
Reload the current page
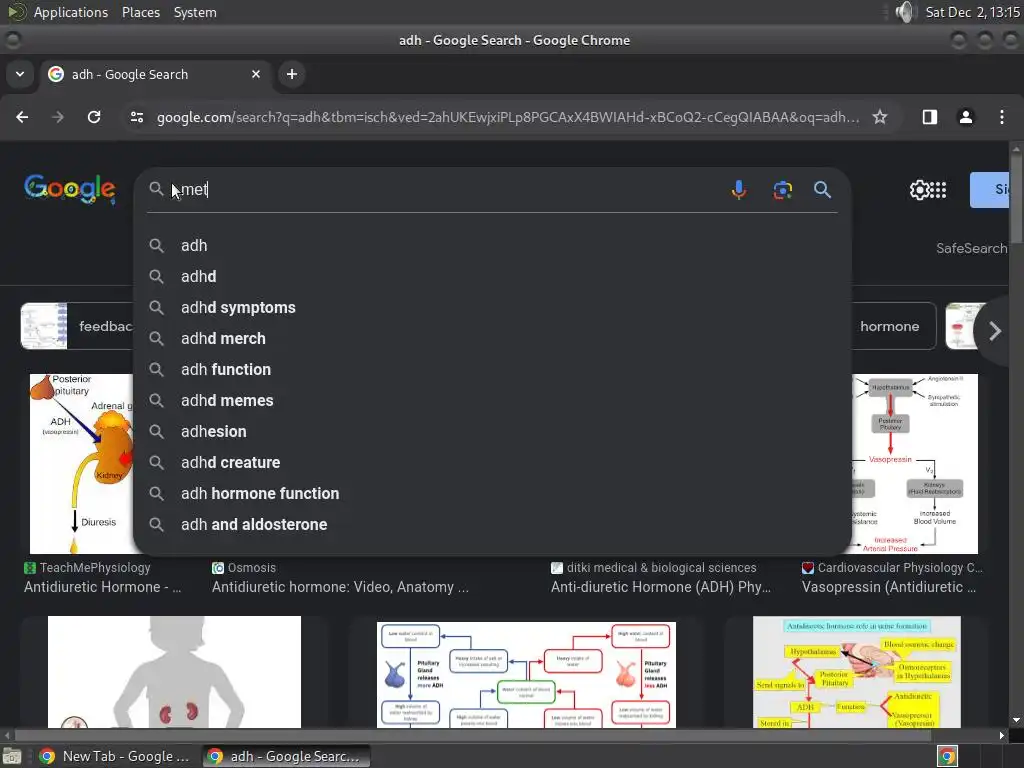click(x=94, y=117)
